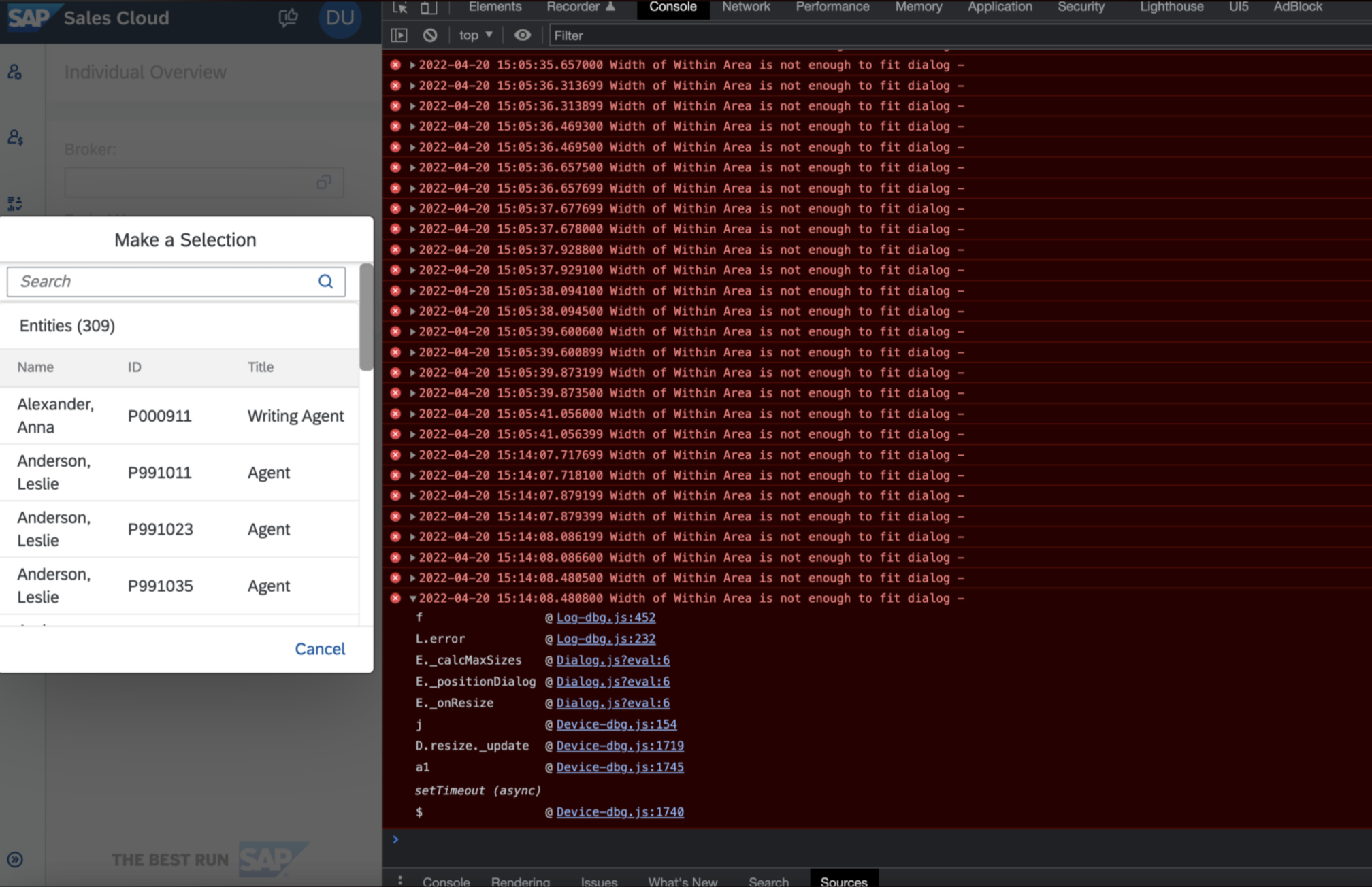Screen dimensions: 1372x887
Task: Expand the 15:05:37.677699 error entry
Action: tap(412, 209)
